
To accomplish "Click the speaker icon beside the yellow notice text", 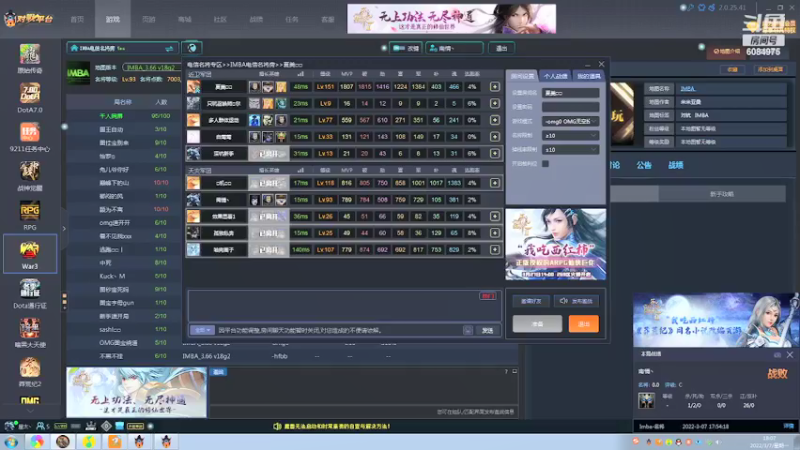I will (277, 426).
